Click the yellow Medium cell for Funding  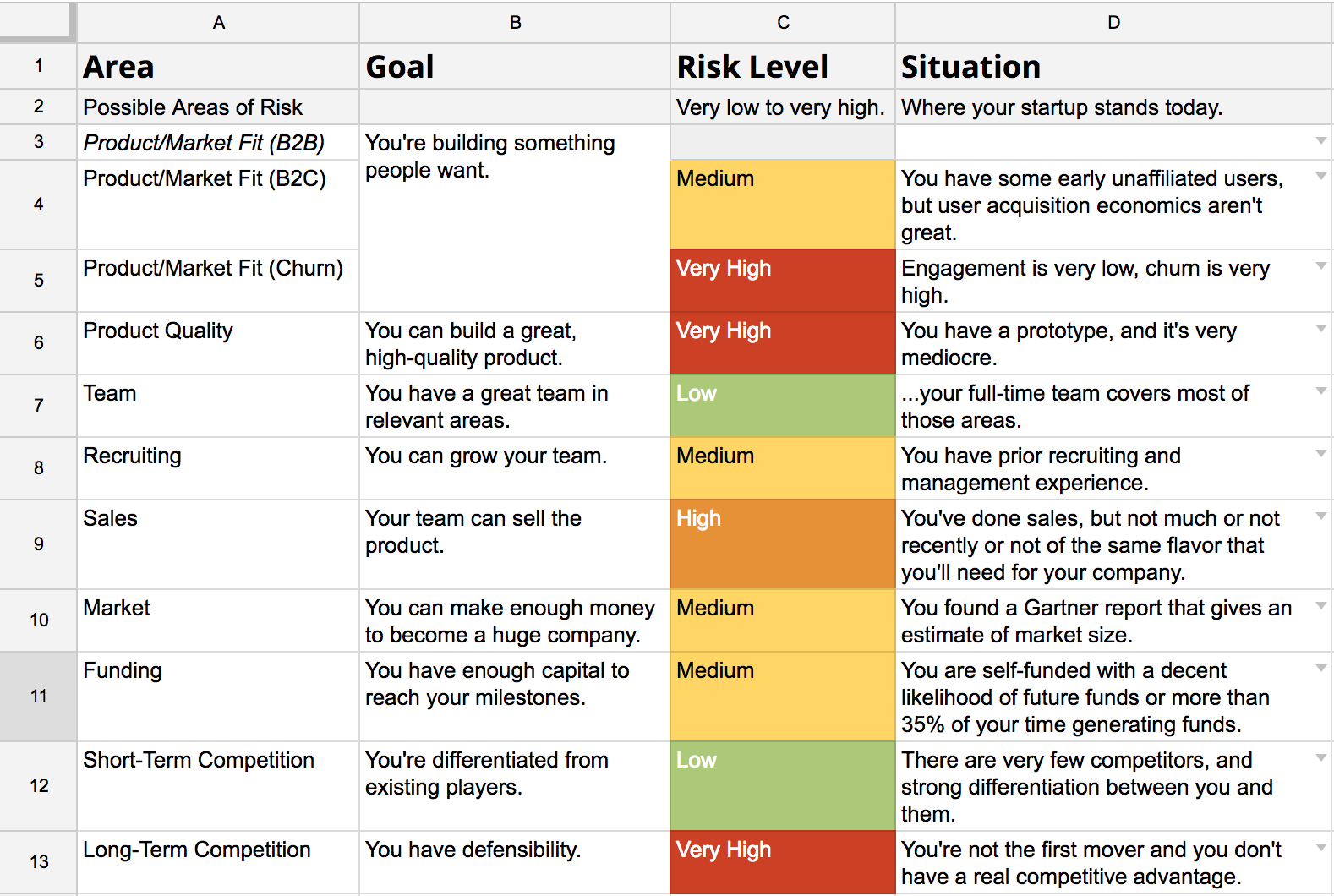782,697
